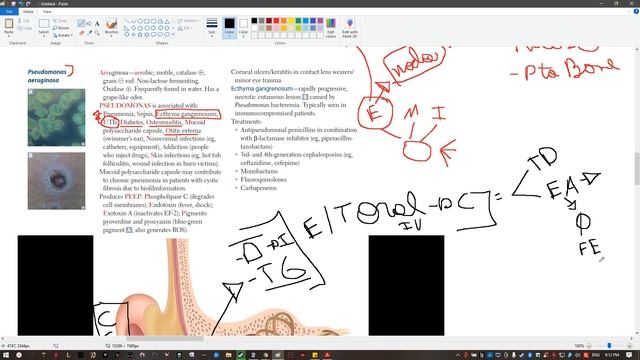This screenshot has width=640, height=360.
Task: Choose the Pentagon shape
Action: [140, 28]
